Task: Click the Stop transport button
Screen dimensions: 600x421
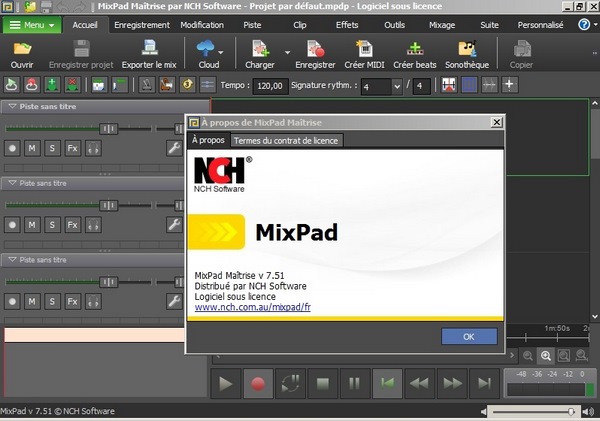Action: pyautogui.click(x=323, y=383)
